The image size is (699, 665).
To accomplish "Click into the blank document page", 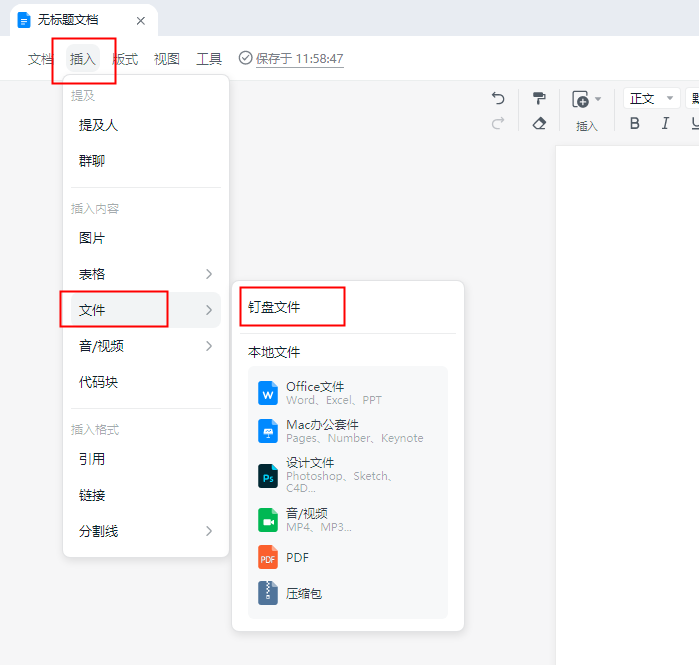I will (x=627, y=405).
